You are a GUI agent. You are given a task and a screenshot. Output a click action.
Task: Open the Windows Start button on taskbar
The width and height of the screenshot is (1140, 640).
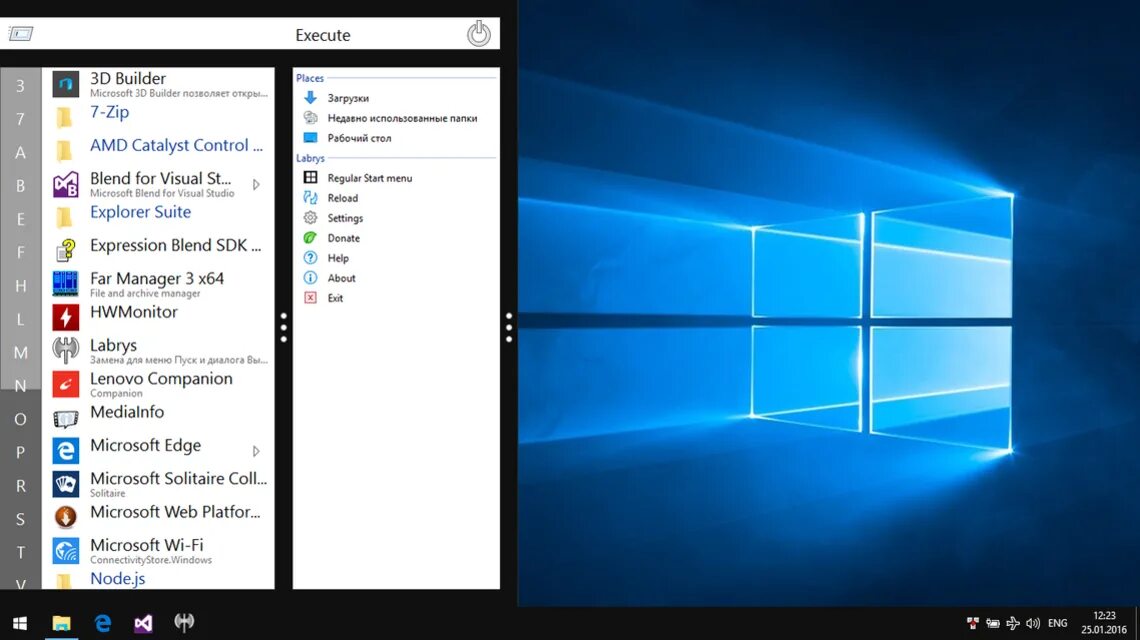[x=20, y=623]
